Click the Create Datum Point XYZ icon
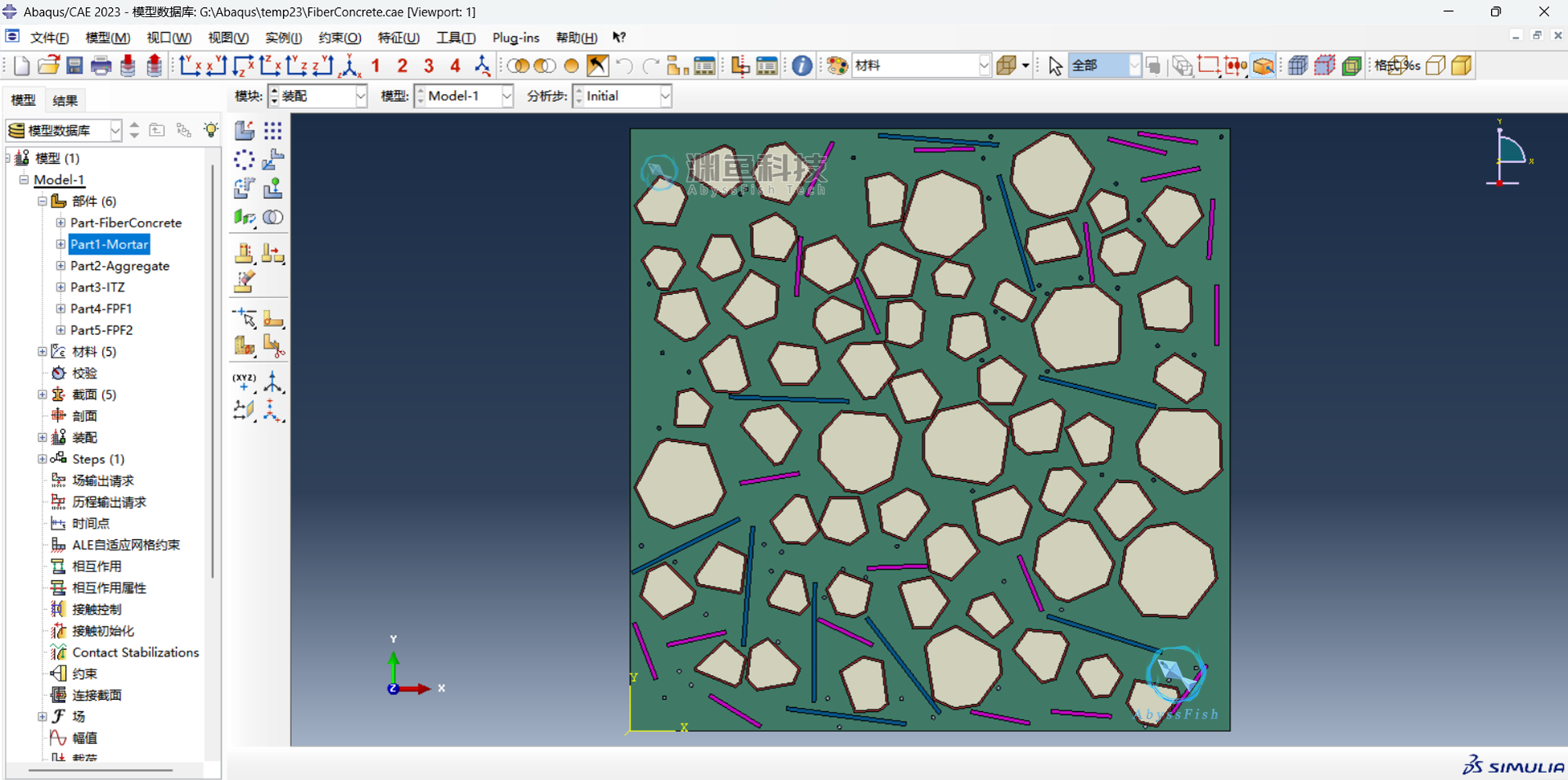Image resolution: width=1568 pixels, height=780 pixels. [x=245, y=382]
